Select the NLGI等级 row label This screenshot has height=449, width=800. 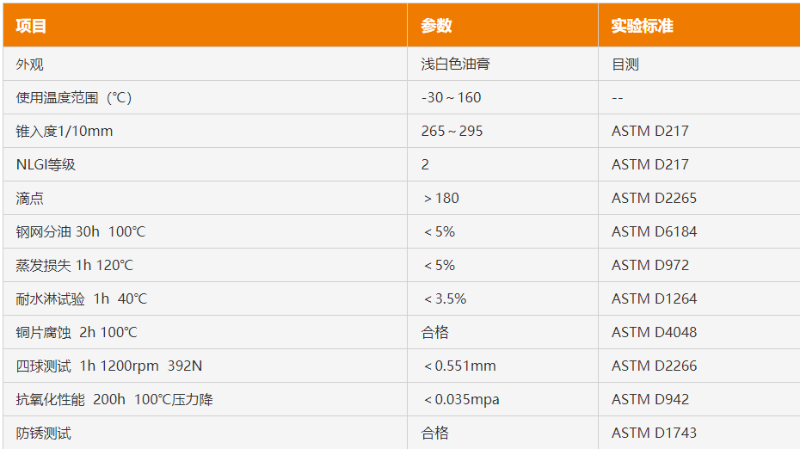(x=45, y=164)
